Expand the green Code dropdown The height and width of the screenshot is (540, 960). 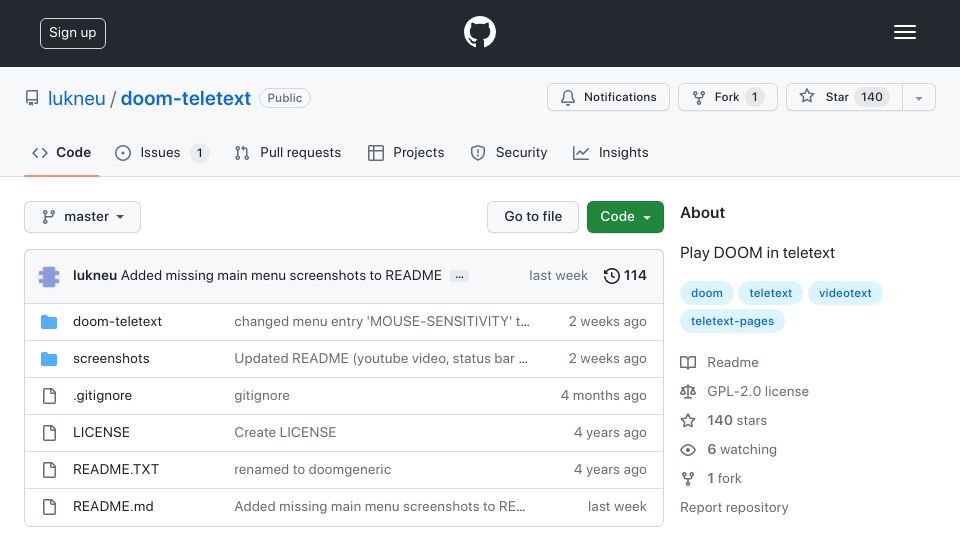point(625,217)
